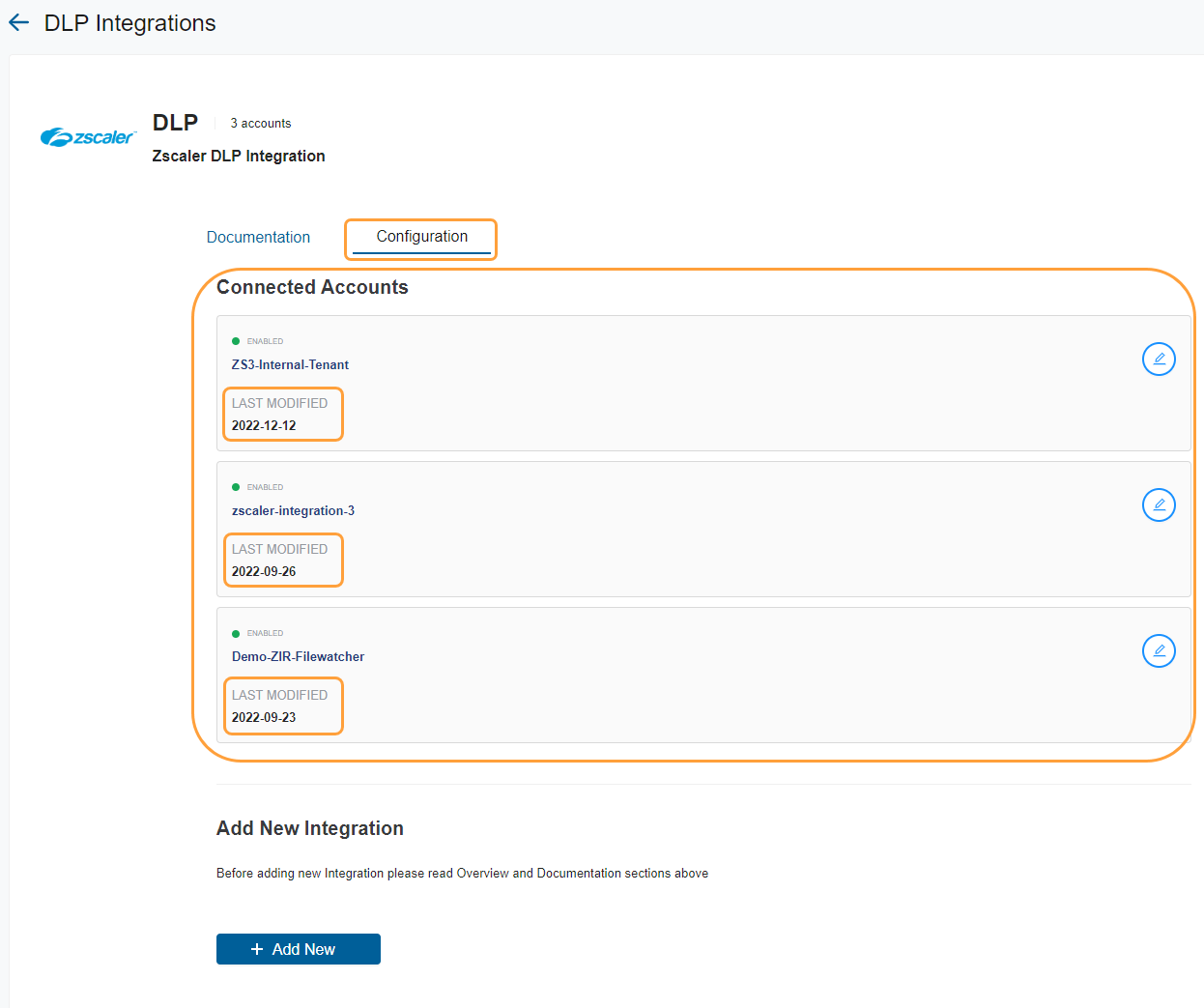Select the zscaler-integration-3 account name
This screenshot has height=1008, width=1204.
coord(293,510)
